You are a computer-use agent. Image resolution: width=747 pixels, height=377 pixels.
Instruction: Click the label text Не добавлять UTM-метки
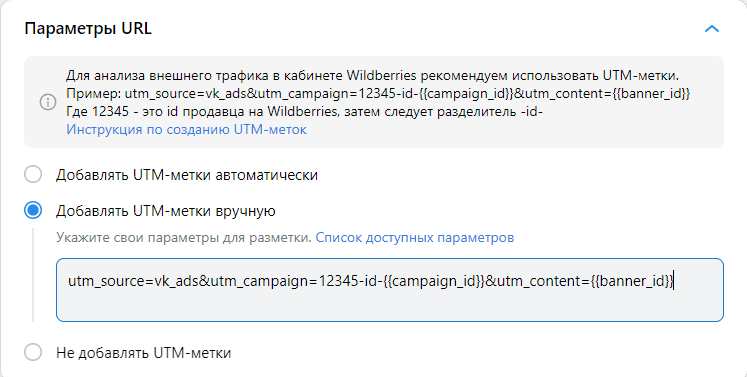[x=143, y=353]
